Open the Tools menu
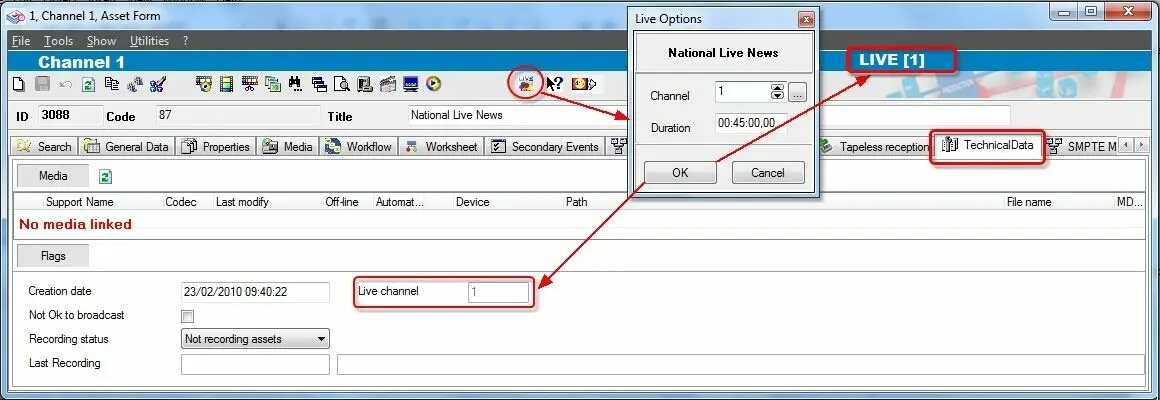Screen dimensions: 1160x400 pyautogui.click(x=57, y=41)
